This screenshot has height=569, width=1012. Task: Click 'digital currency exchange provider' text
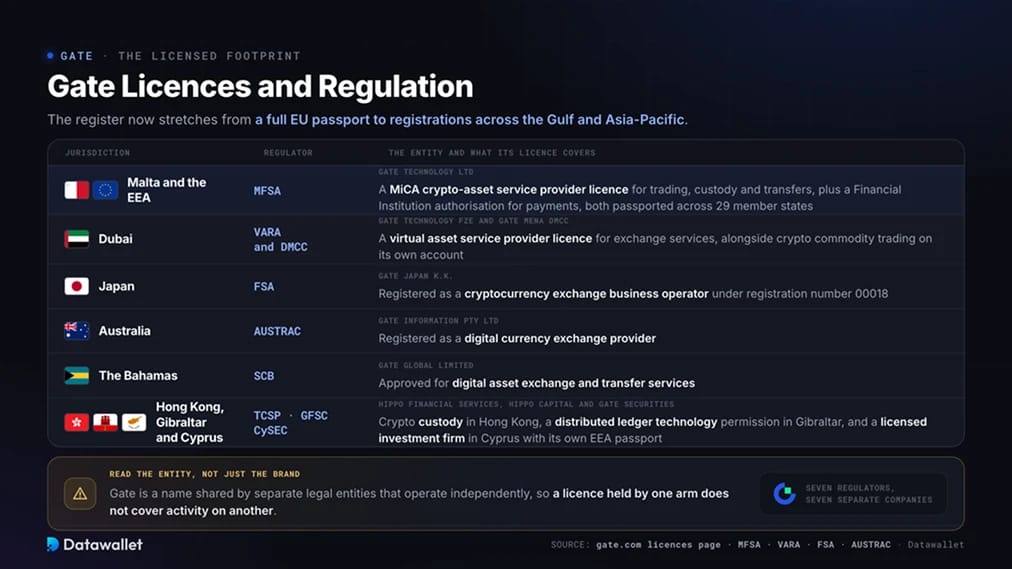click(560, 339)
